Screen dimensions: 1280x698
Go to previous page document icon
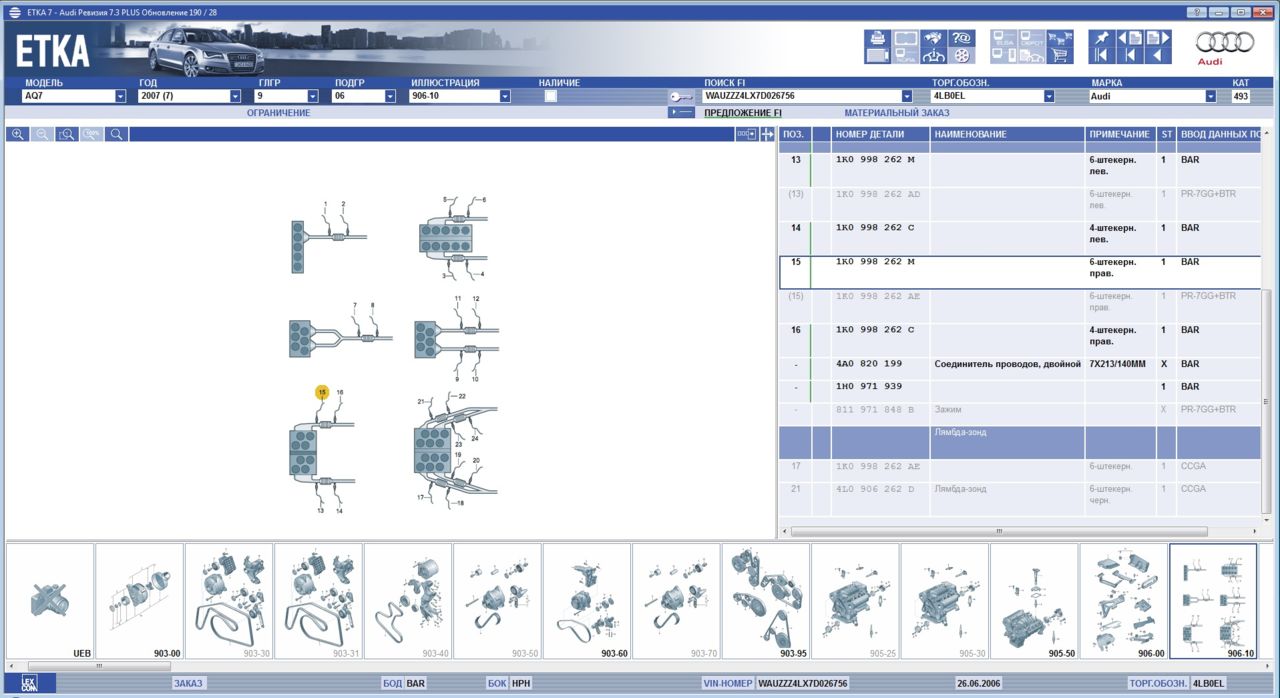pos(1130,38)
